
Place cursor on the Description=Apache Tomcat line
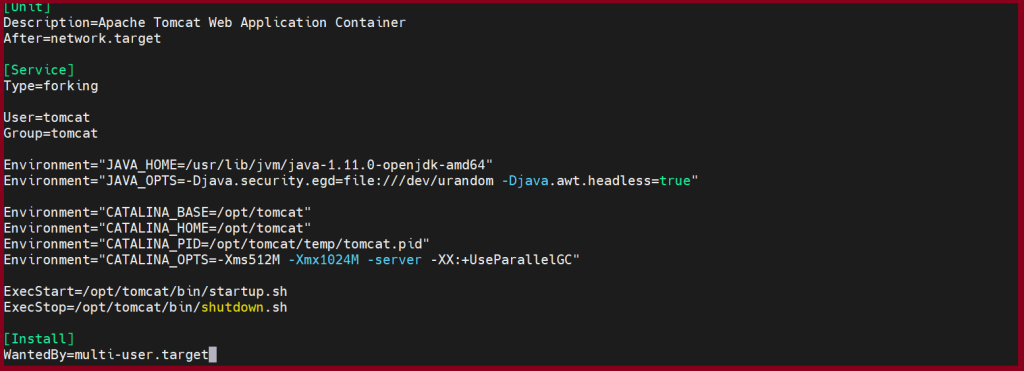click(x=204, y=22)
